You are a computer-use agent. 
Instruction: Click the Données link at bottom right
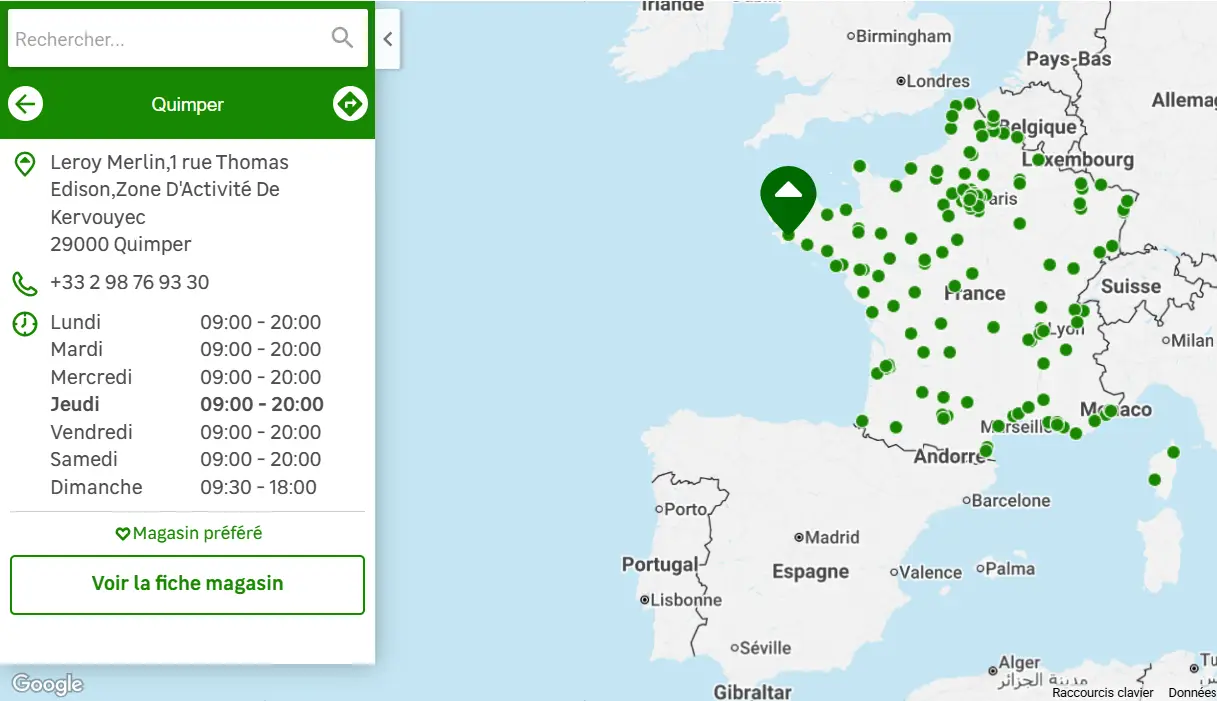coord(1190,692)
